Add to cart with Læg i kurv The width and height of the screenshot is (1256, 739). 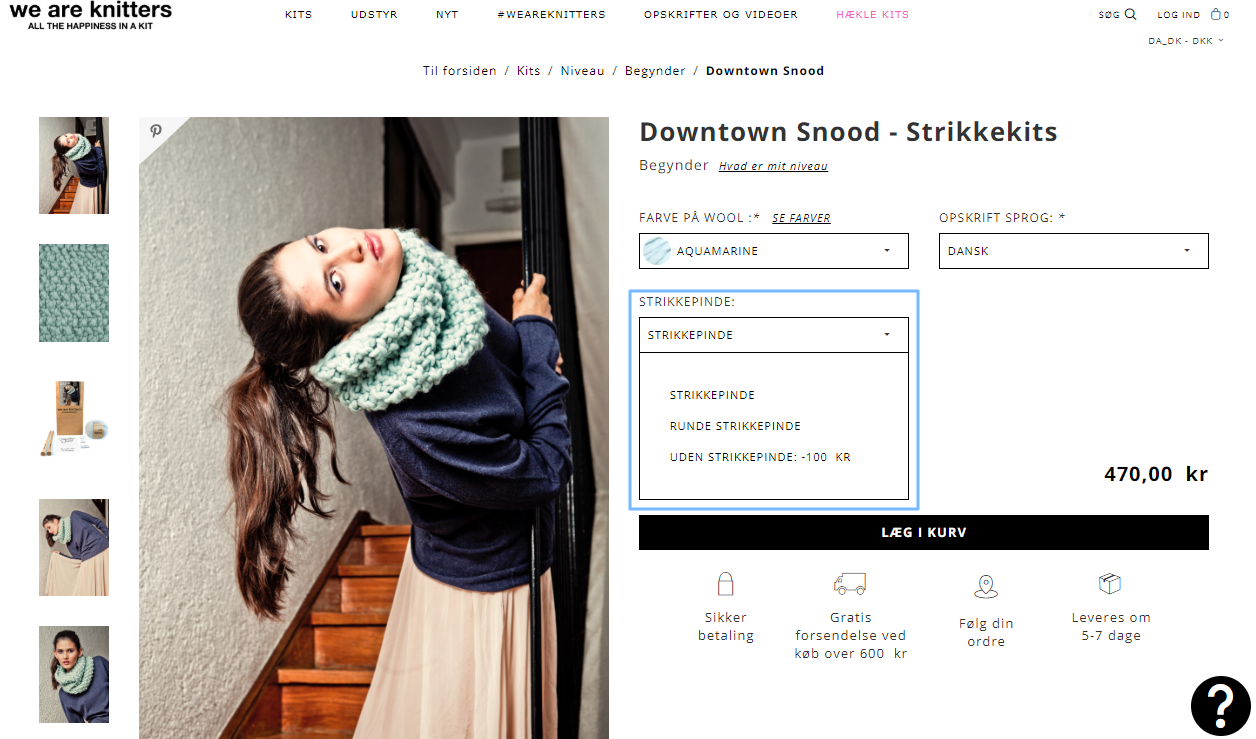tap(924, 533)
